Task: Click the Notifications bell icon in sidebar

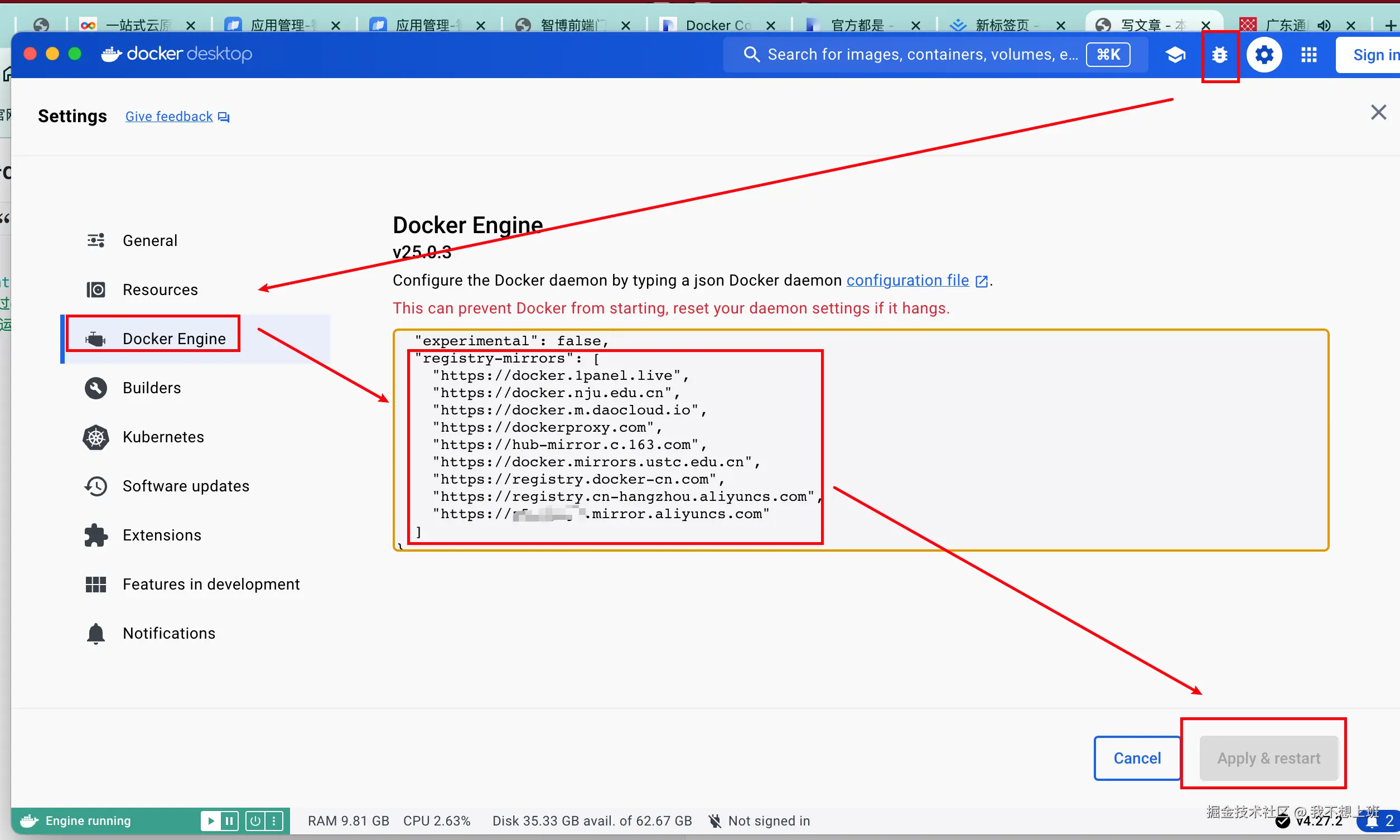Action: point(95,634)
